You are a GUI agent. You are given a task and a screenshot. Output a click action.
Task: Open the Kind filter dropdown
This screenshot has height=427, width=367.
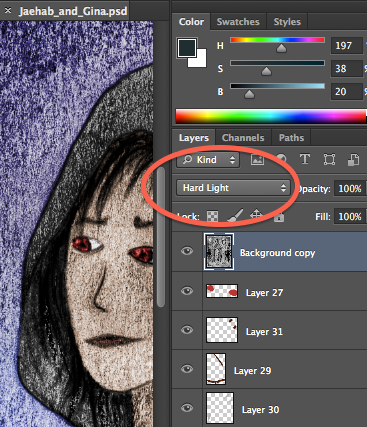pos(208,160)
